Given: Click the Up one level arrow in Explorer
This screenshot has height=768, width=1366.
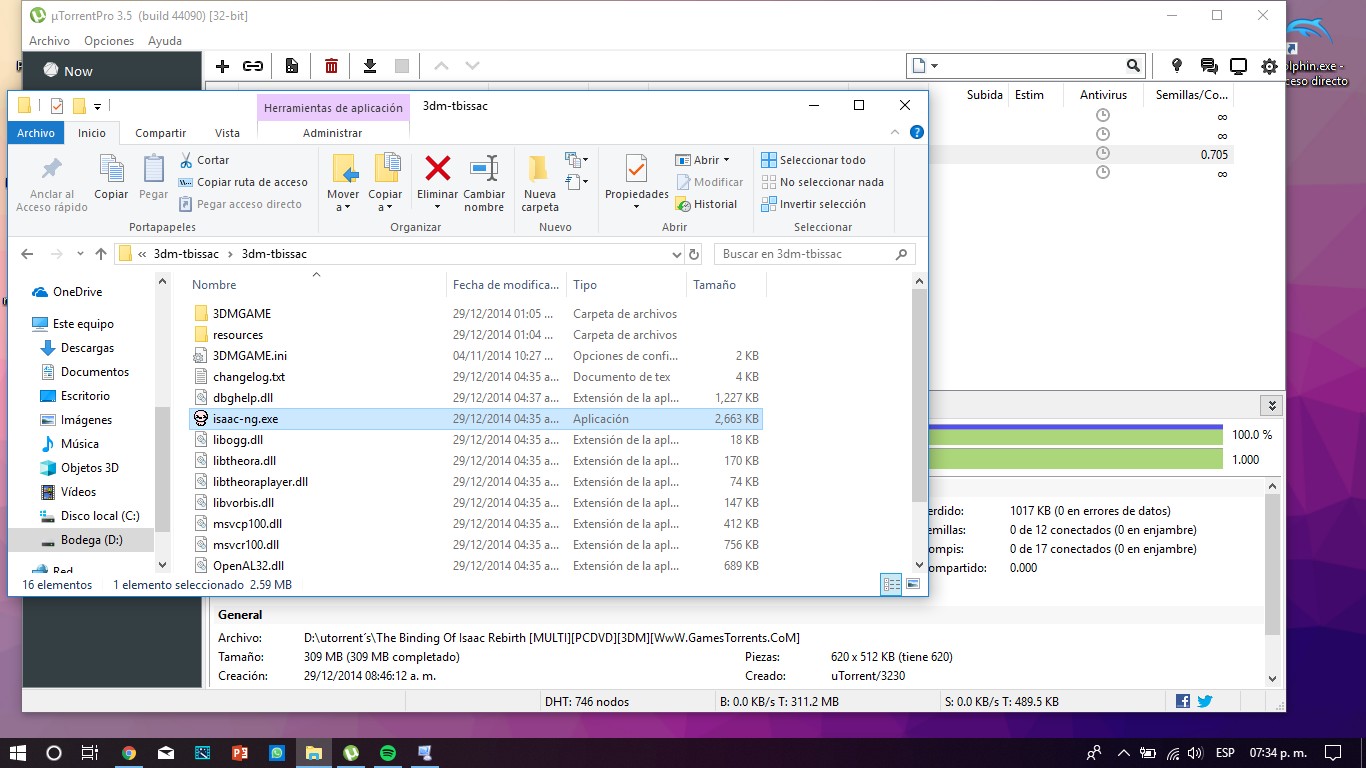Looking at the screenshot, I should [101, 254].
